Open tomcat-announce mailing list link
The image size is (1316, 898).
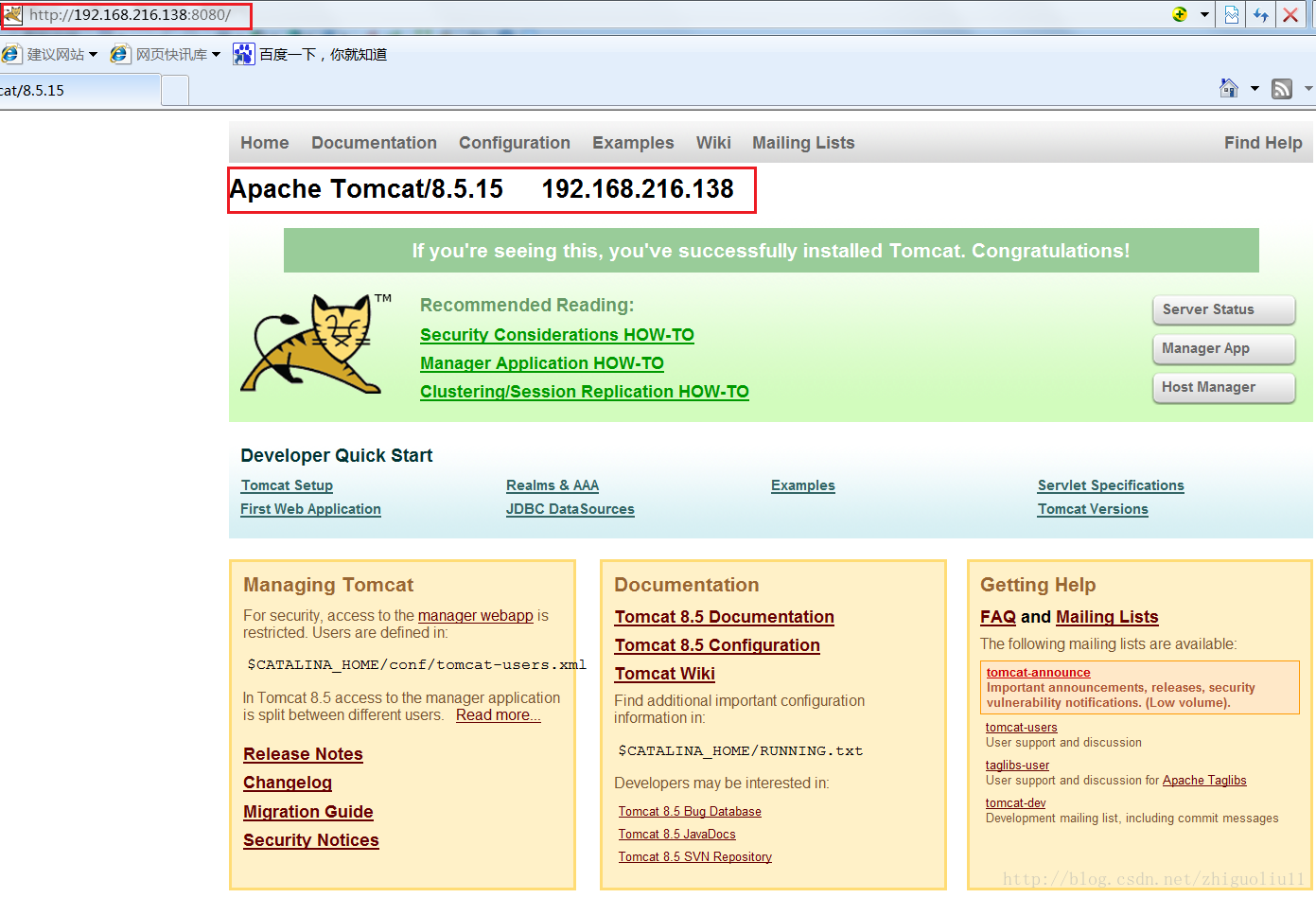pyautogui.click(x=1039, y=673)
